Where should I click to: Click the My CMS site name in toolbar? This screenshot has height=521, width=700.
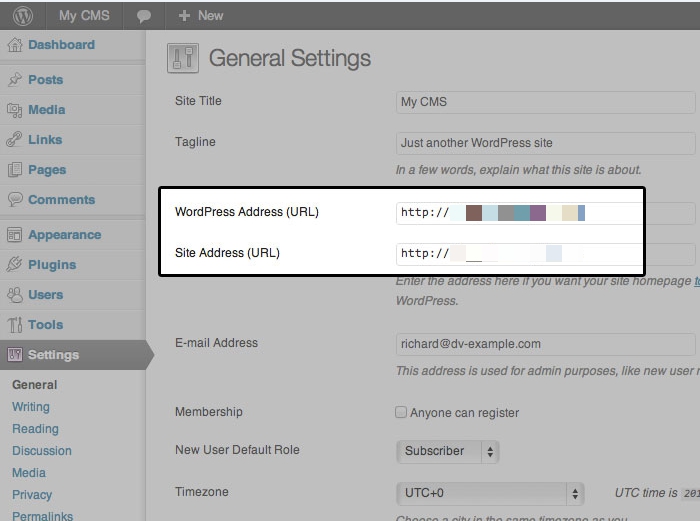click(x=84, y=16)
